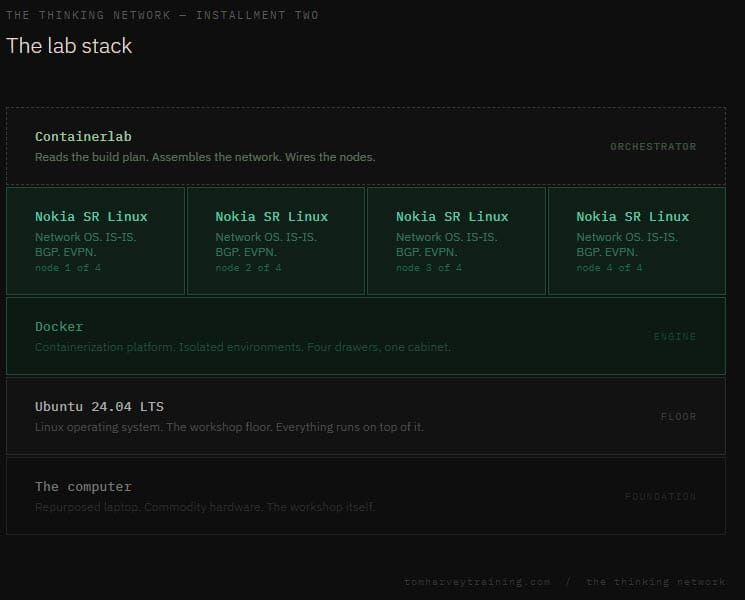The width and height of the screenshot is (745, 600).
Task: Click the ORCHESTRATOR label
Action: tap(653, 146)
